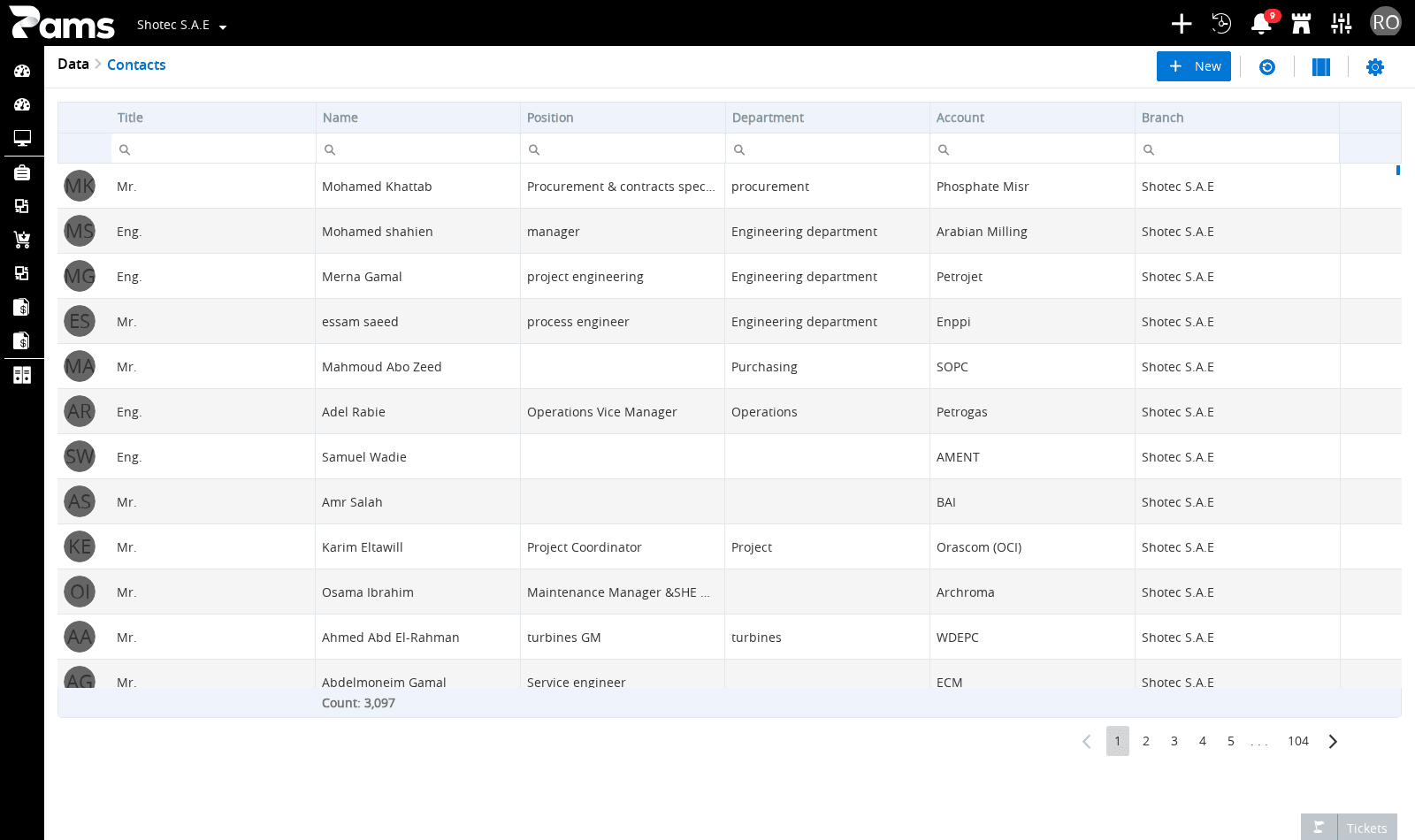Click the New contact button
Image resolution: width=1415 pixels, height=840 pixels.
coord(1194,66)
